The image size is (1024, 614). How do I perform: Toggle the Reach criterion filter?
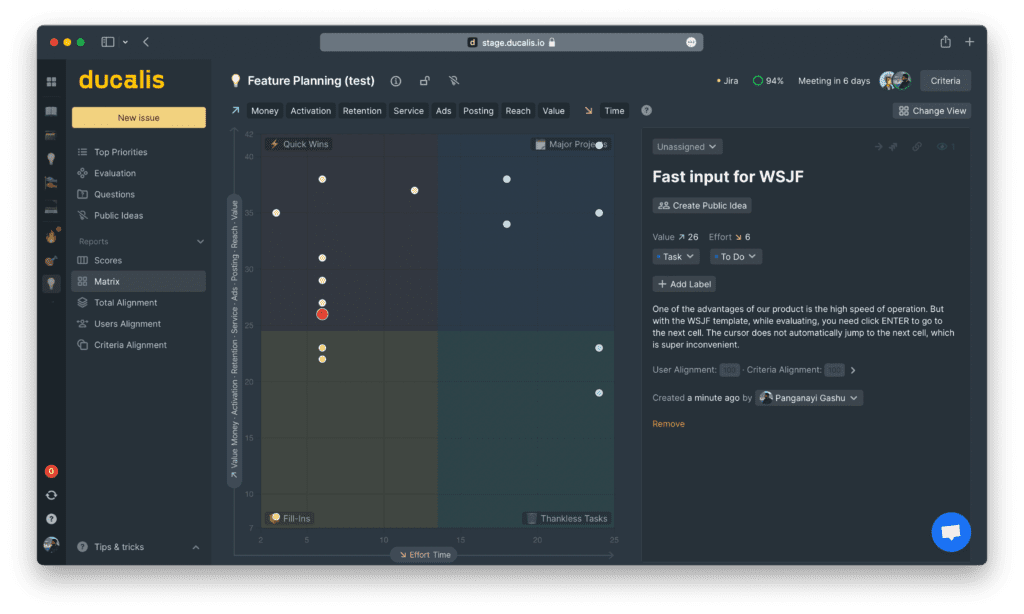pyautogui.click(x=518, y=111)
